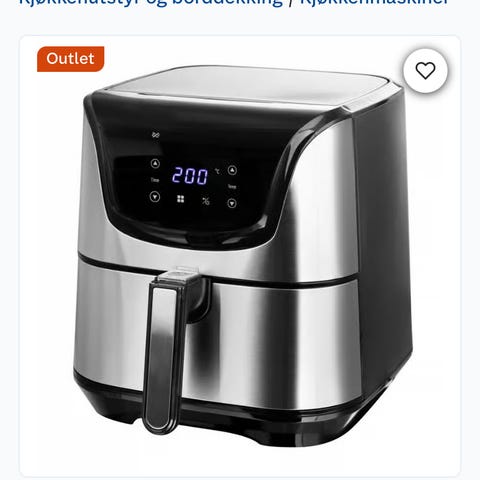Click the time up arrow on fryer panel
This screenshot has width=480, height=480.
pos(155,164)
